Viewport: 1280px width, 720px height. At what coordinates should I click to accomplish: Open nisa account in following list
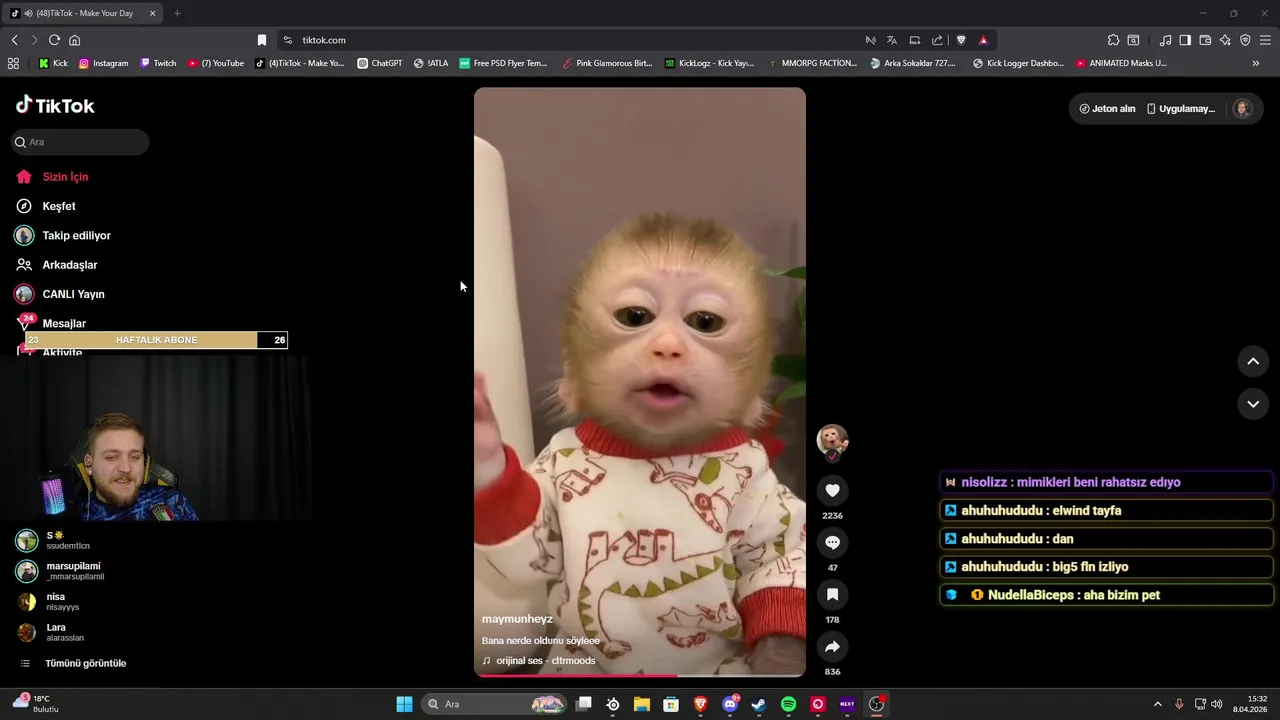pyautogui.click(x=48, y=602)
